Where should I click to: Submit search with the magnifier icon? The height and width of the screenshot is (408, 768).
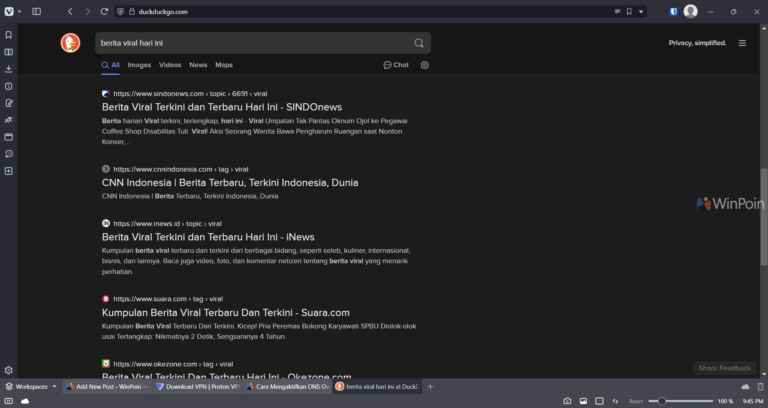tap(419, 43)
